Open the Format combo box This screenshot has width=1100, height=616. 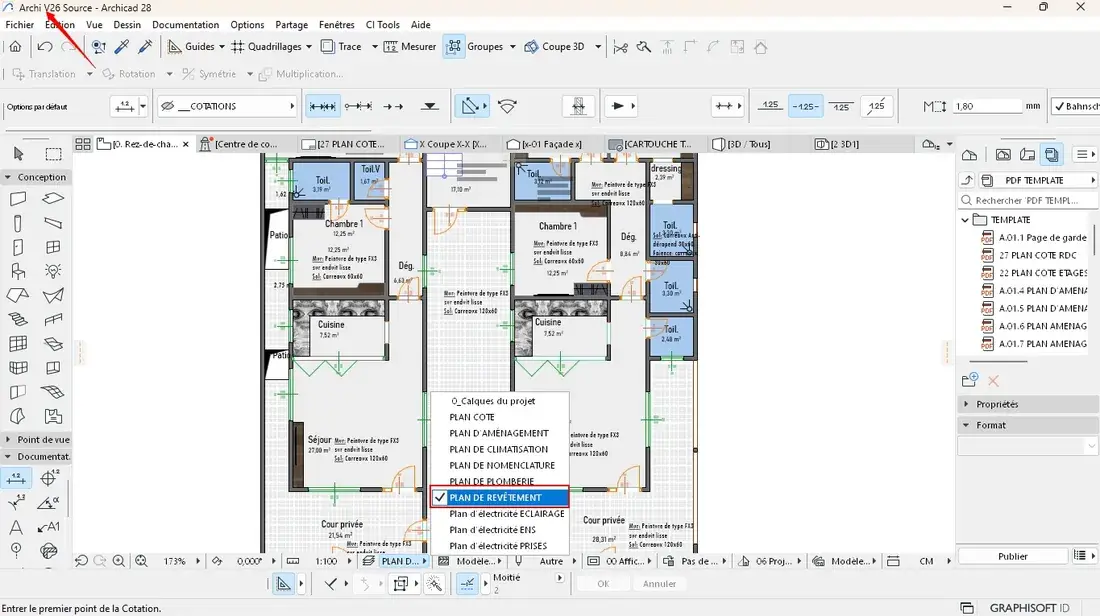pyautogui.click(x=1027, y=446)
